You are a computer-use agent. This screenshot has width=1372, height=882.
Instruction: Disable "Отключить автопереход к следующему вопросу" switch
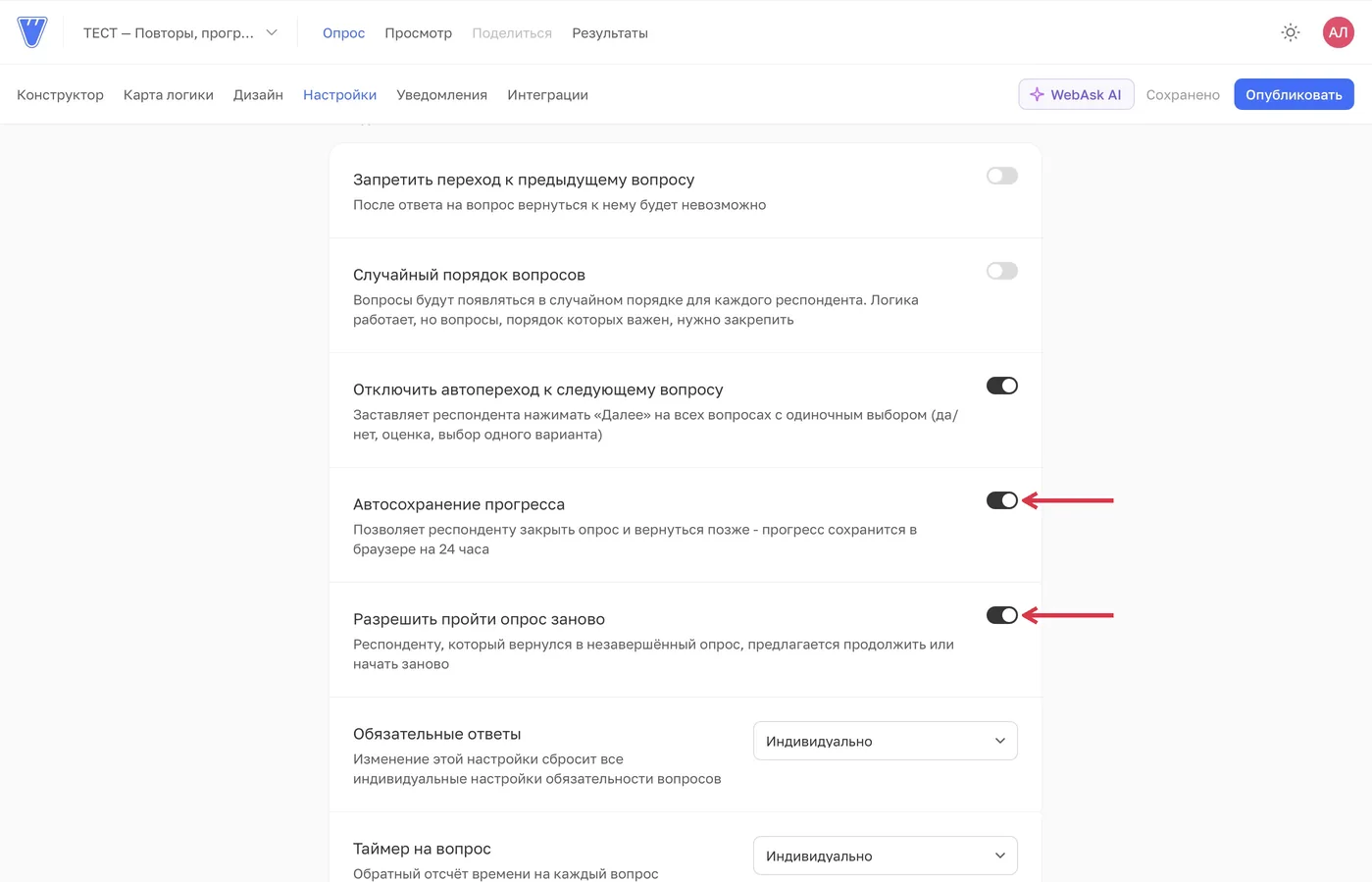click(x=1002, y=386)
